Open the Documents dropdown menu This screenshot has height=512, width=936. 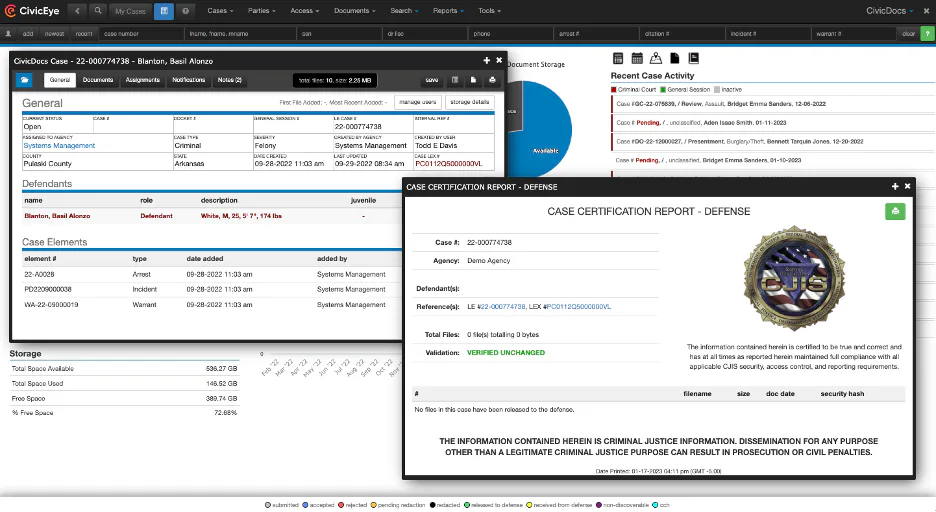point(355,11)
